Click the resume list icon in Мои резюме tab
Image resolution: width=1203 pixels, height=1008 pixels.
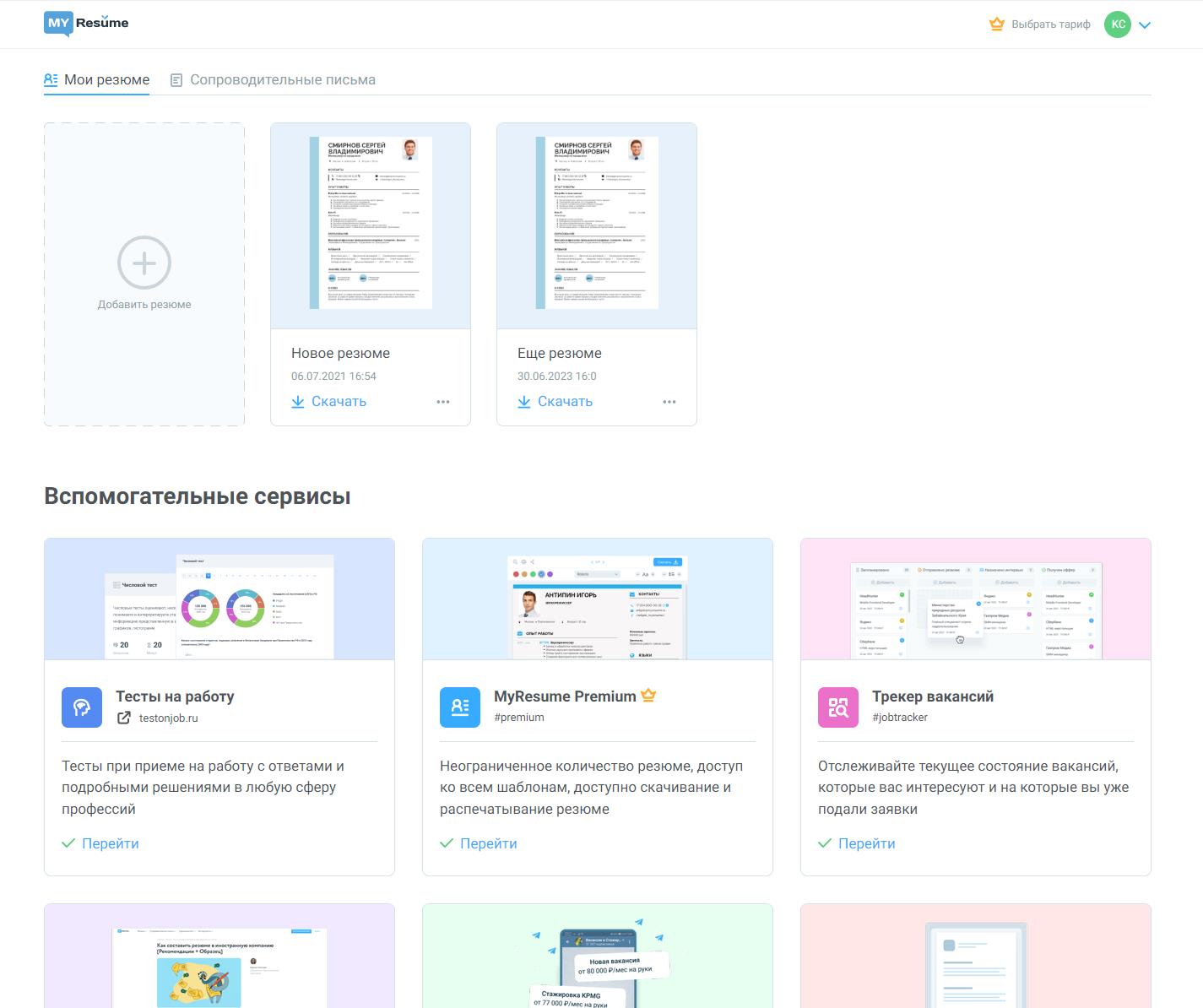(51, 79)
